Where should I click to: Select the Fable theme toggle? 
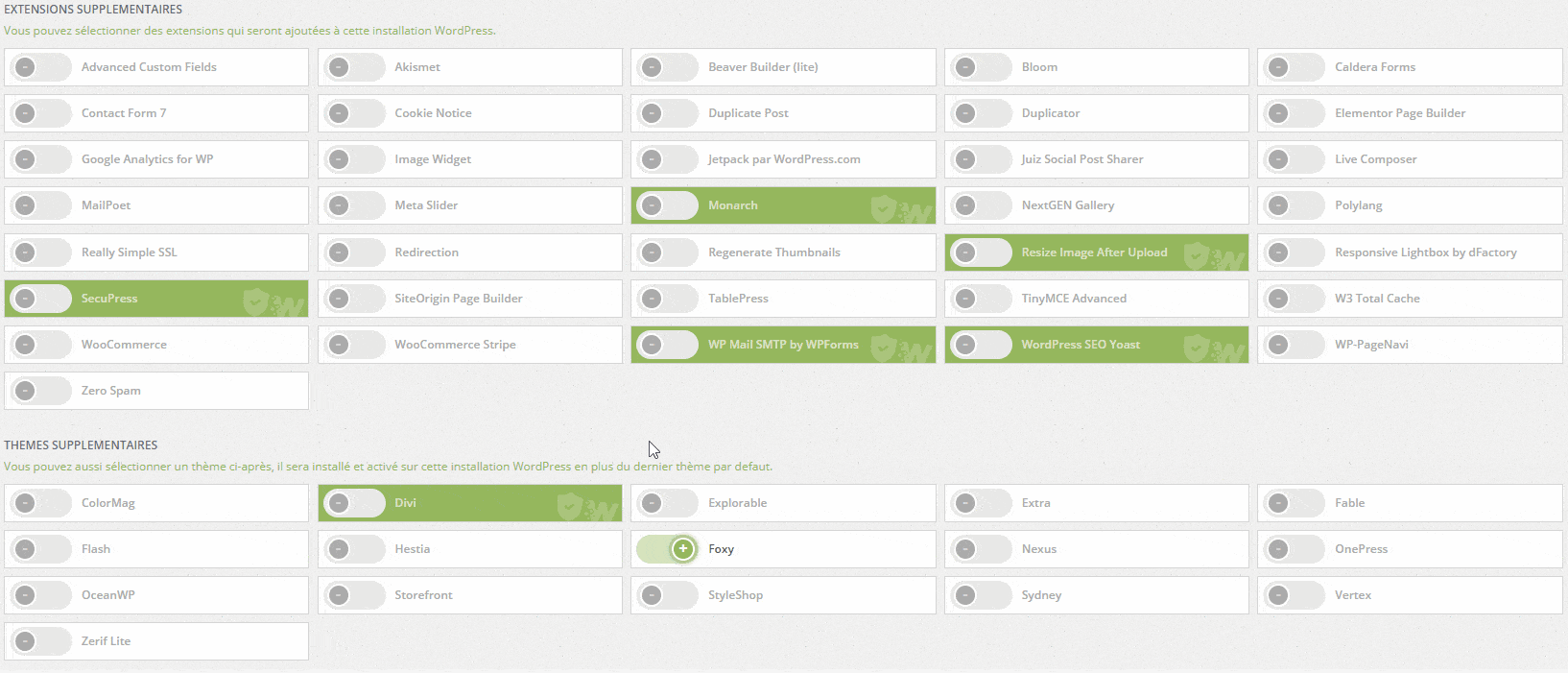coord(1294,503)
